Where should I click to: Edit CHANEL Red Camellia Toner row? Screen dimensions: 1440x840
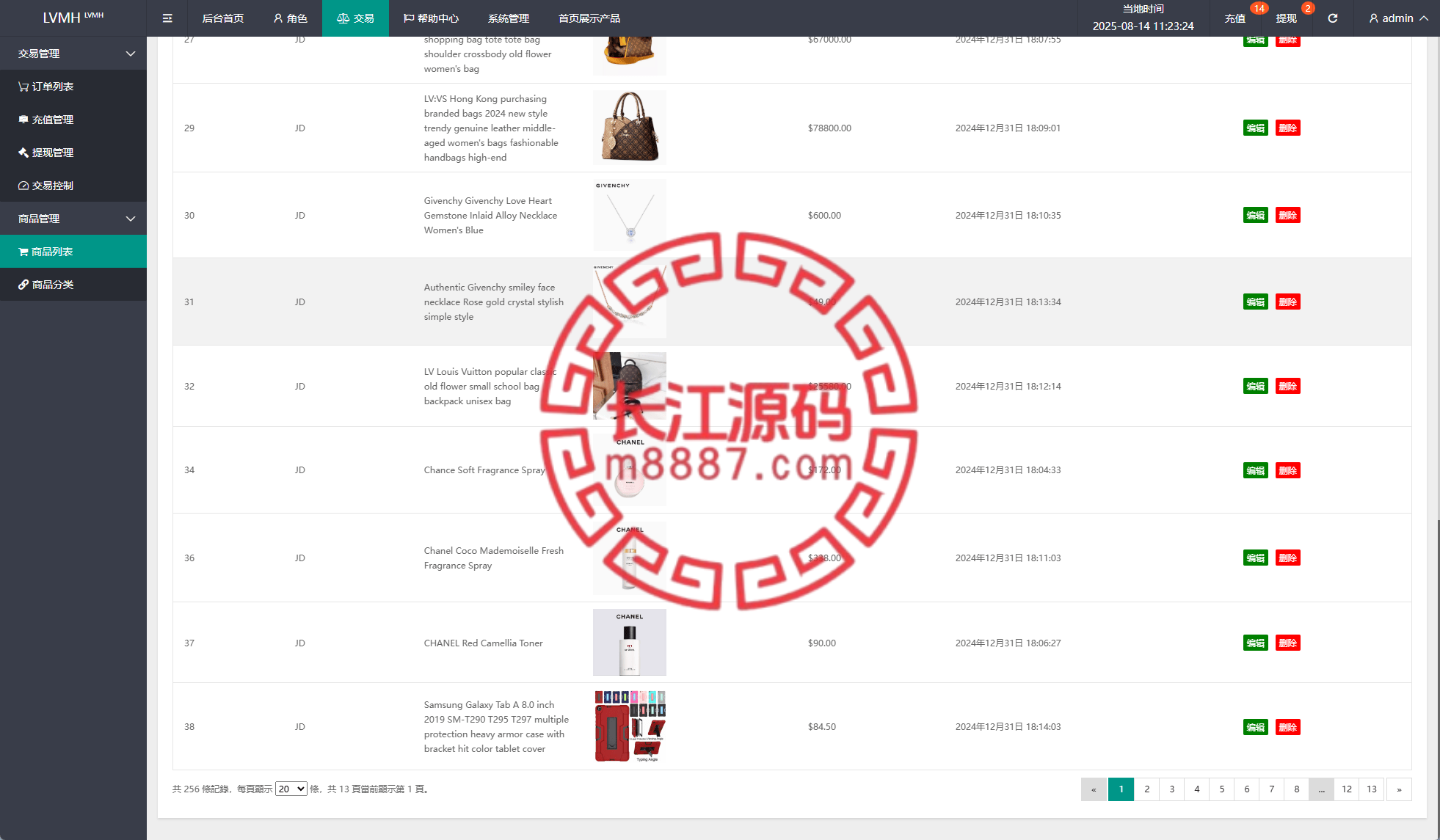click(1256, 643)
